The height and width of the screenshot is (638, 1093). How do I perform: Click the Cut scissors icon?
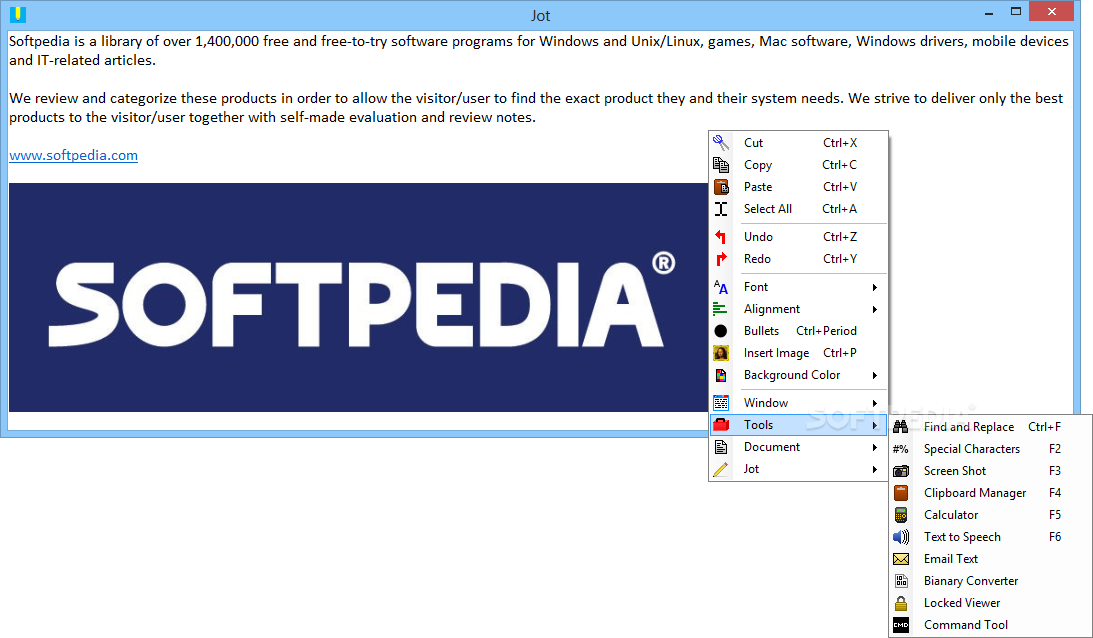(x=721, y=143)
